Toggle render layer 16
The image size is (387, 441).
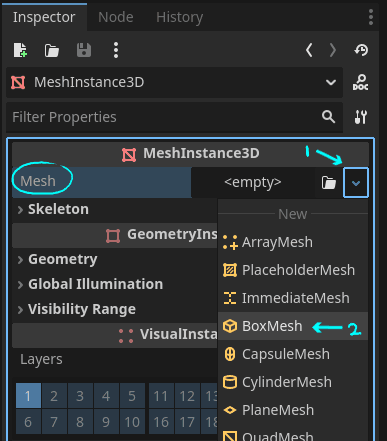pyautogui.click(x=161, y=422)
